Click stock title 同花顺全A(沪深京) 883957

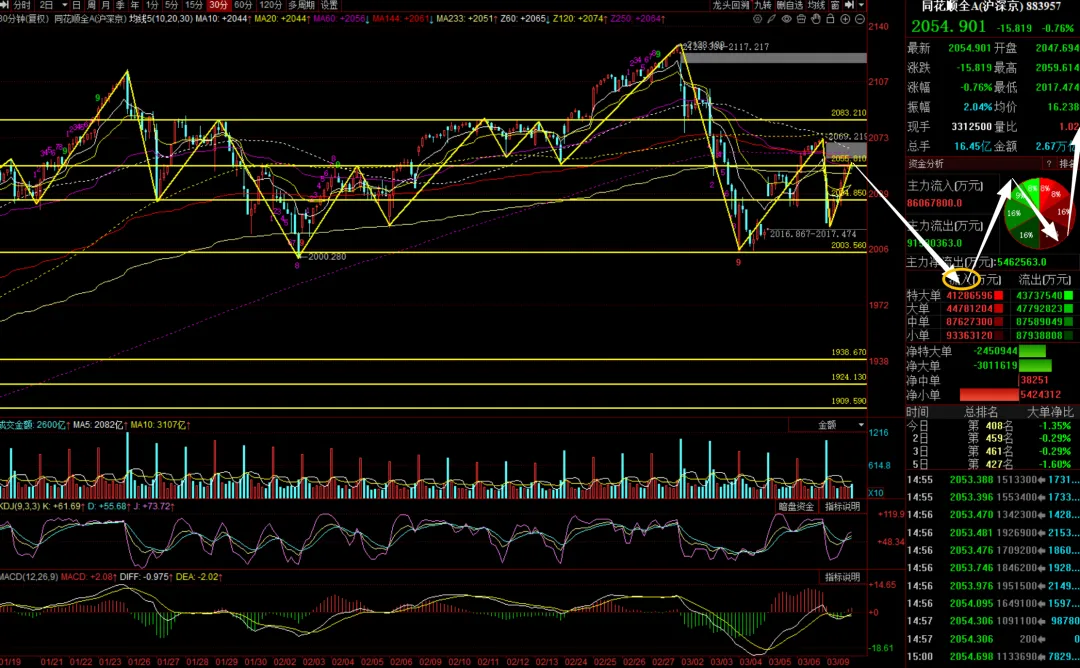click(x=991, y=6)
